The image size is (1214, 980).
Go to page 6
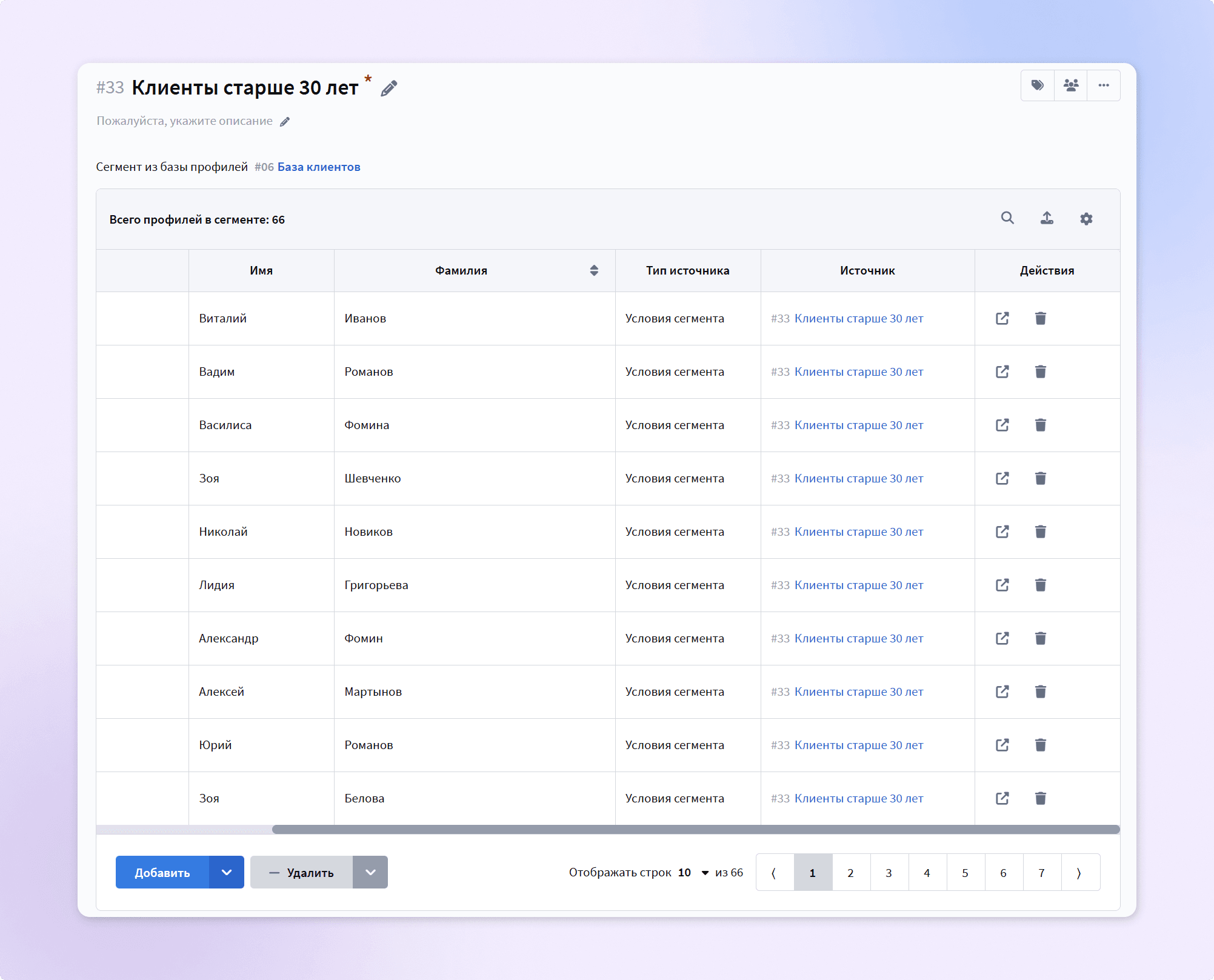tap(1003, 873)
